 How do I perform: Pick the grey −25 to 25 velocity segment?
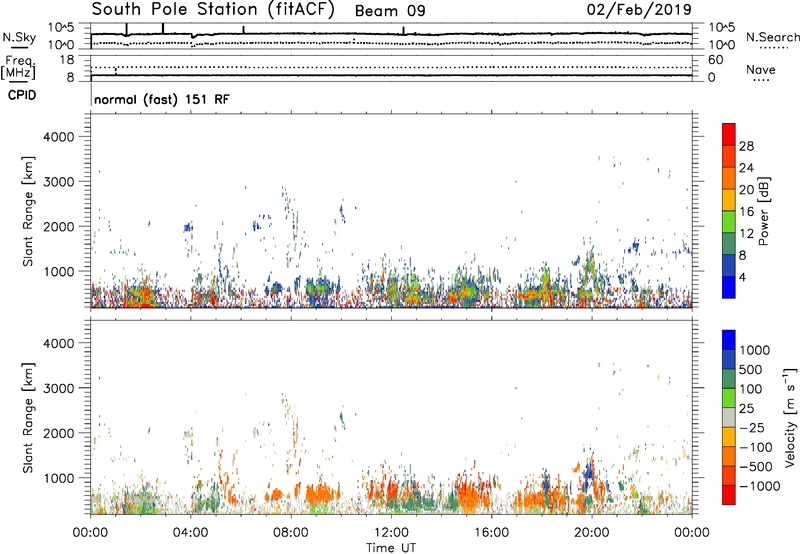click(729, 418)
